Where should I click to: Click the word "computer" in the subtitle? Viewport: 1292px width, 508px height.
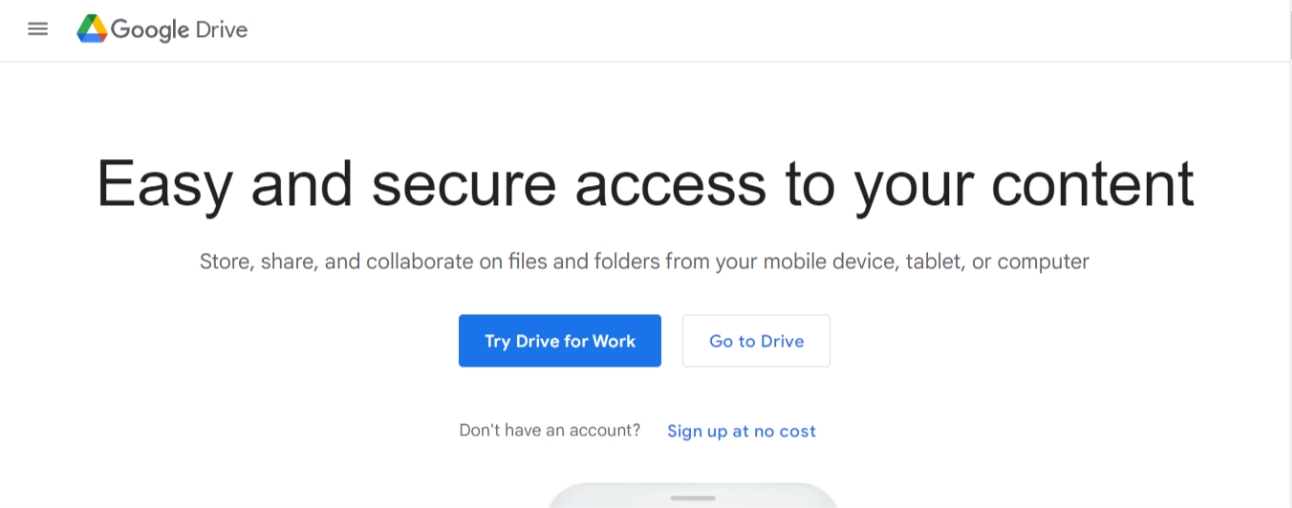pyautogui.click(x=1043, y=263)
